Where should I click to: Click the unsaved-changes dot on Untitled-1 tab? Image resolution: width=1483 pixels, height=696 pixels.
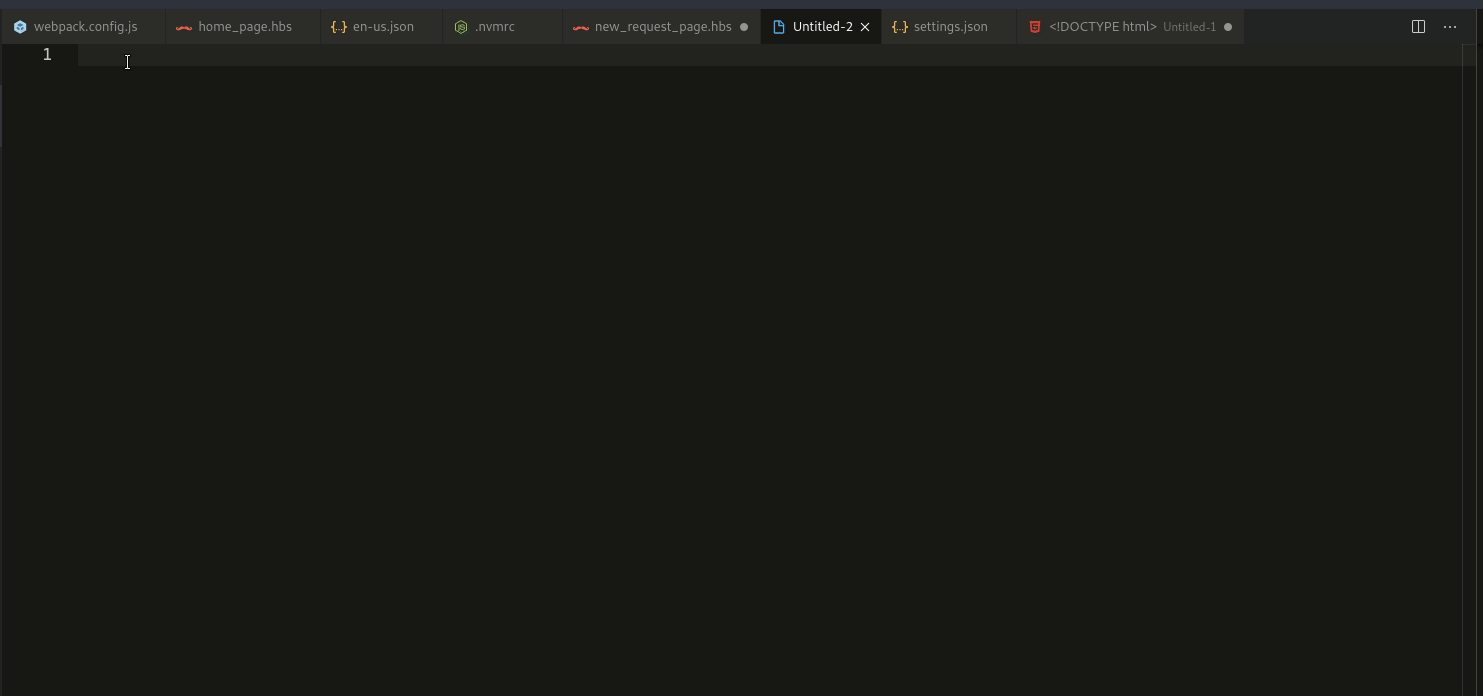pyautogui.click(x=1228, y=27)
